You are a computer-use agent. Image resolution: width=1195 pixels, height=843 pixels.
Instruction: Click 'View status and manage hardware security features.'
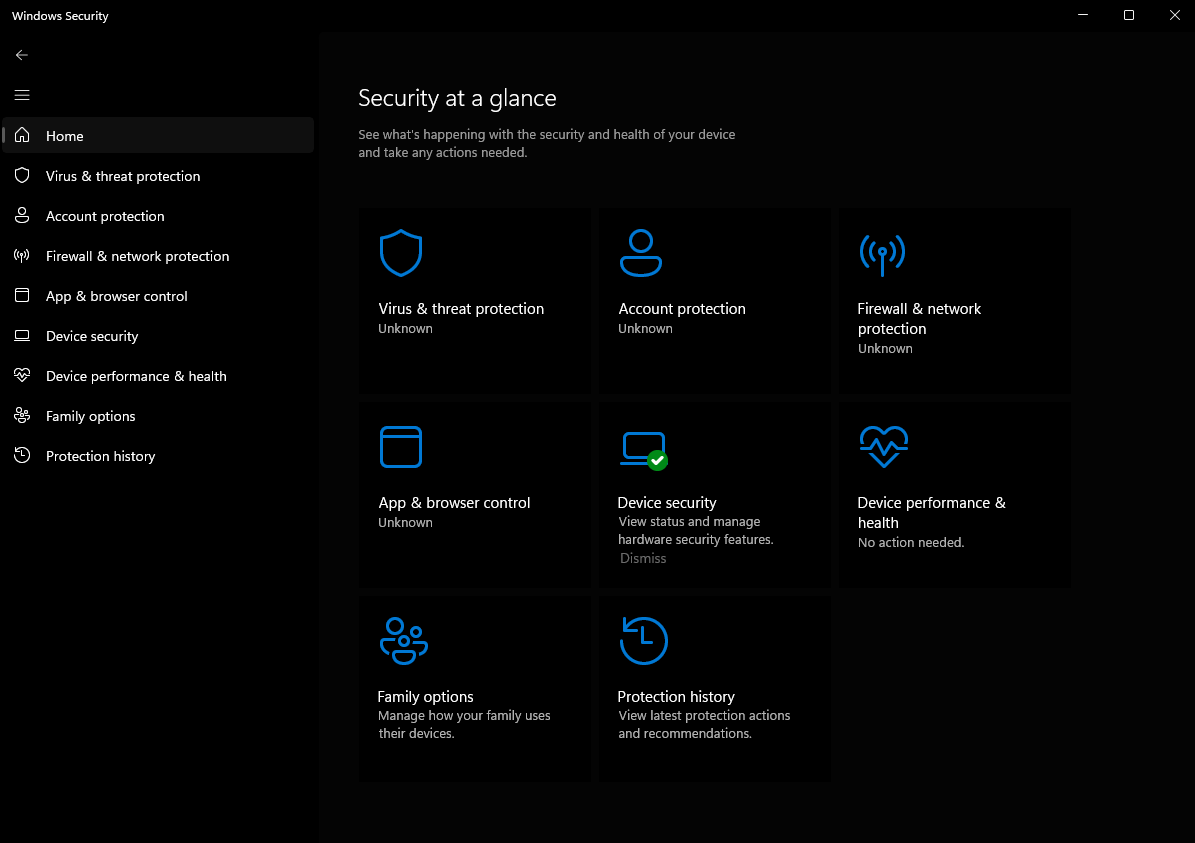pos(695,530)
